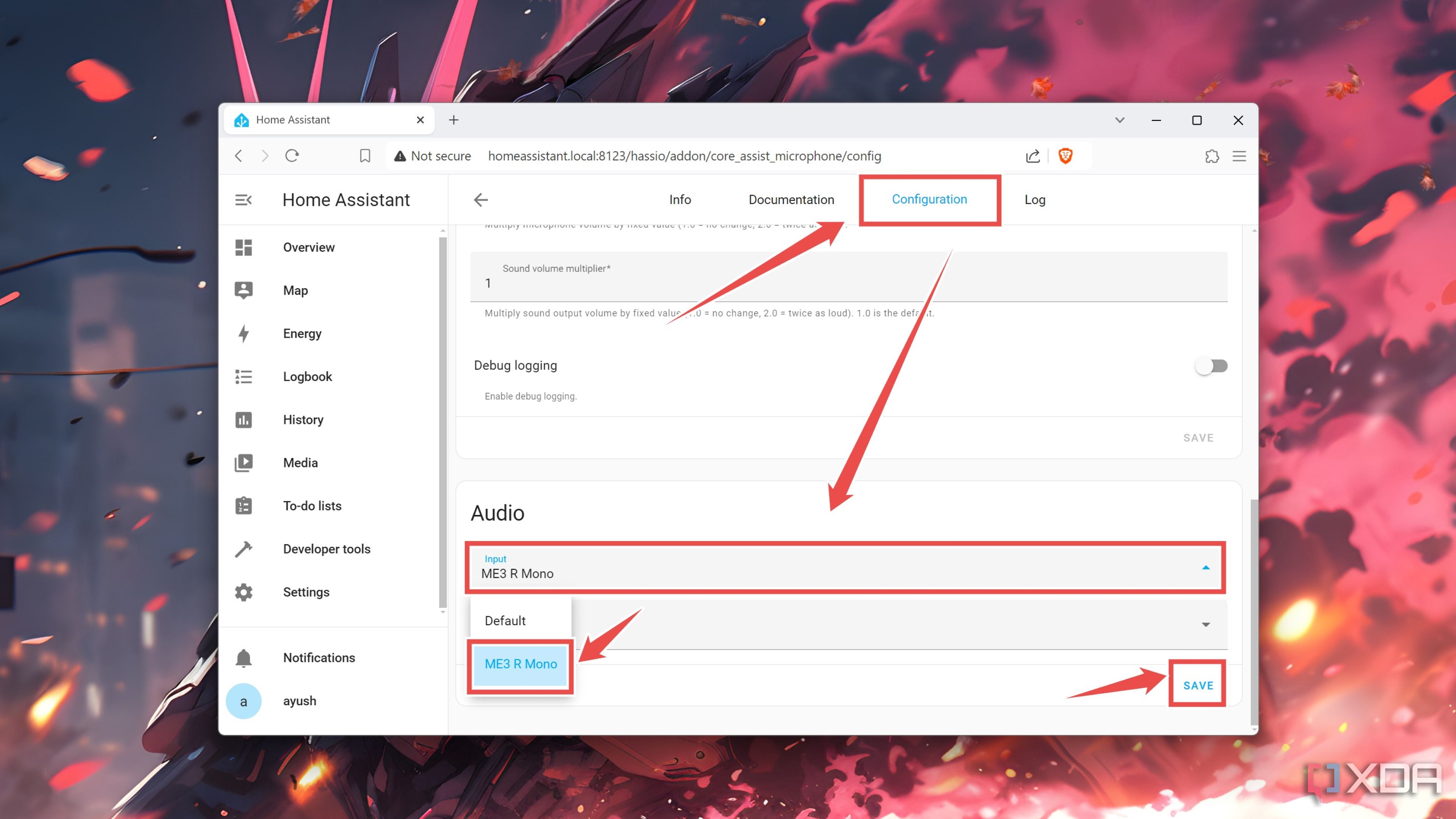Switch to the Documentation tab
Screen dimensions: 1456x819
pyautogui.click(x=791, y=200)
